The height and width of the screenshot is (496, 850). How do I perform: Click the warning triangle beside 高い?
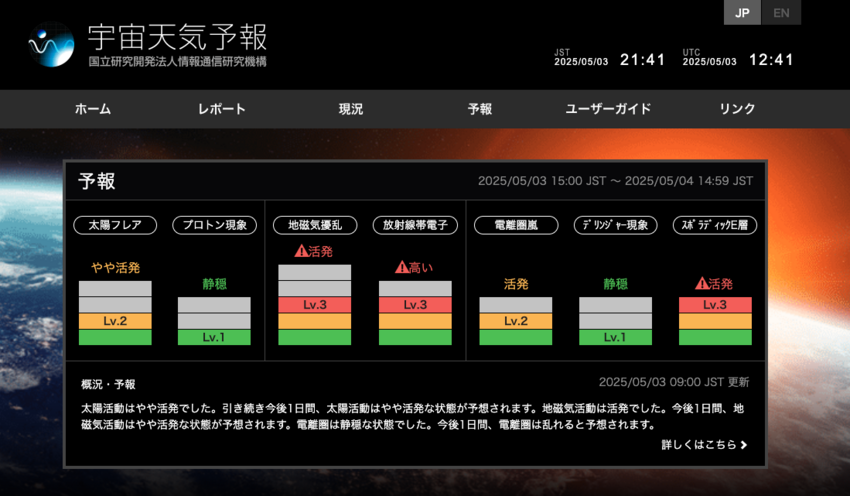click(402, 267)
